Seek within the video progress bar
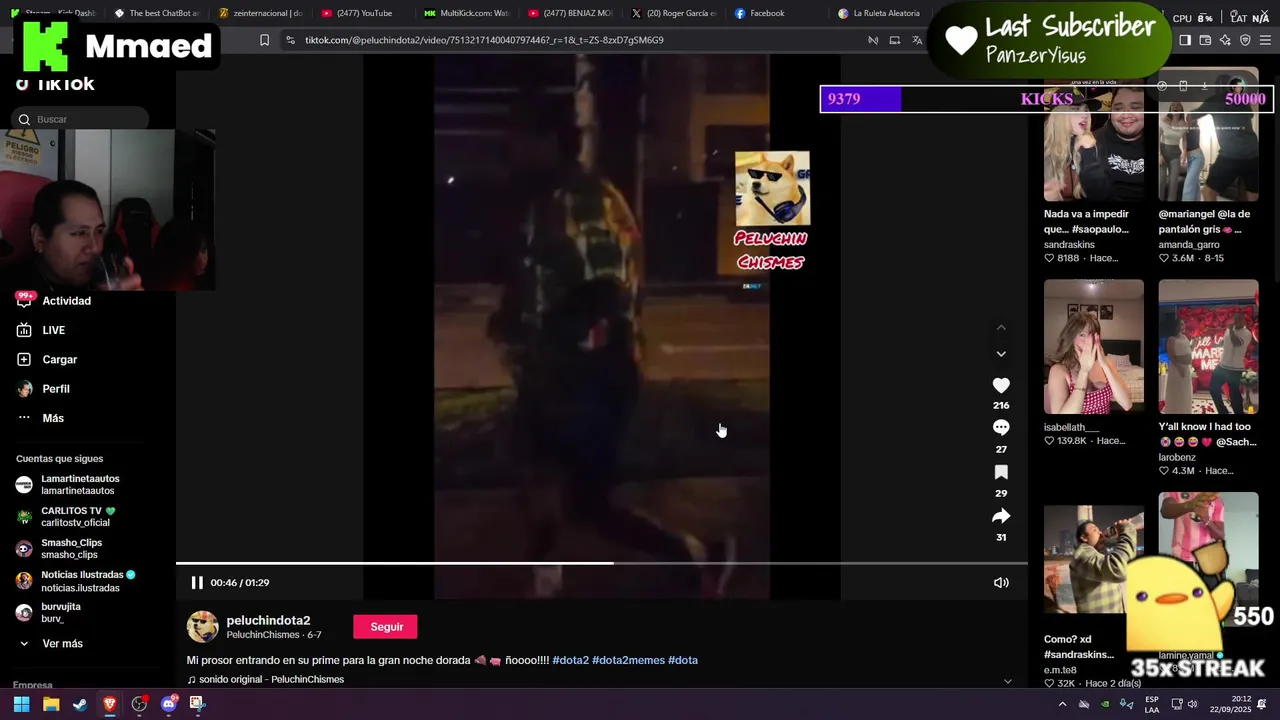Viewport: 1280px width, 720px height. pyautogui.click(x=602, y=563)
